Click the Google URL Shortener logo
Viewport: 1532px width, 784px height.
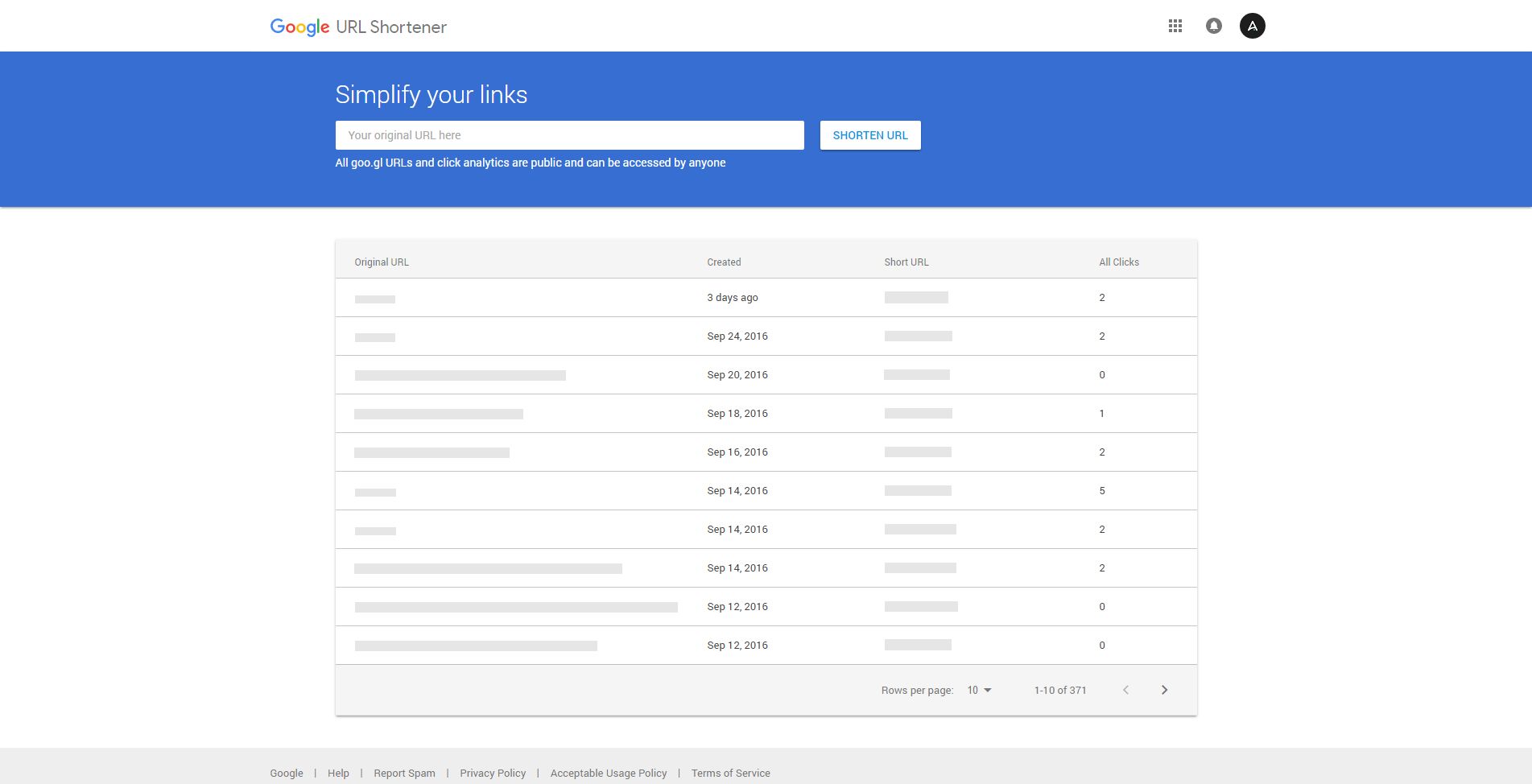point(359,26)
